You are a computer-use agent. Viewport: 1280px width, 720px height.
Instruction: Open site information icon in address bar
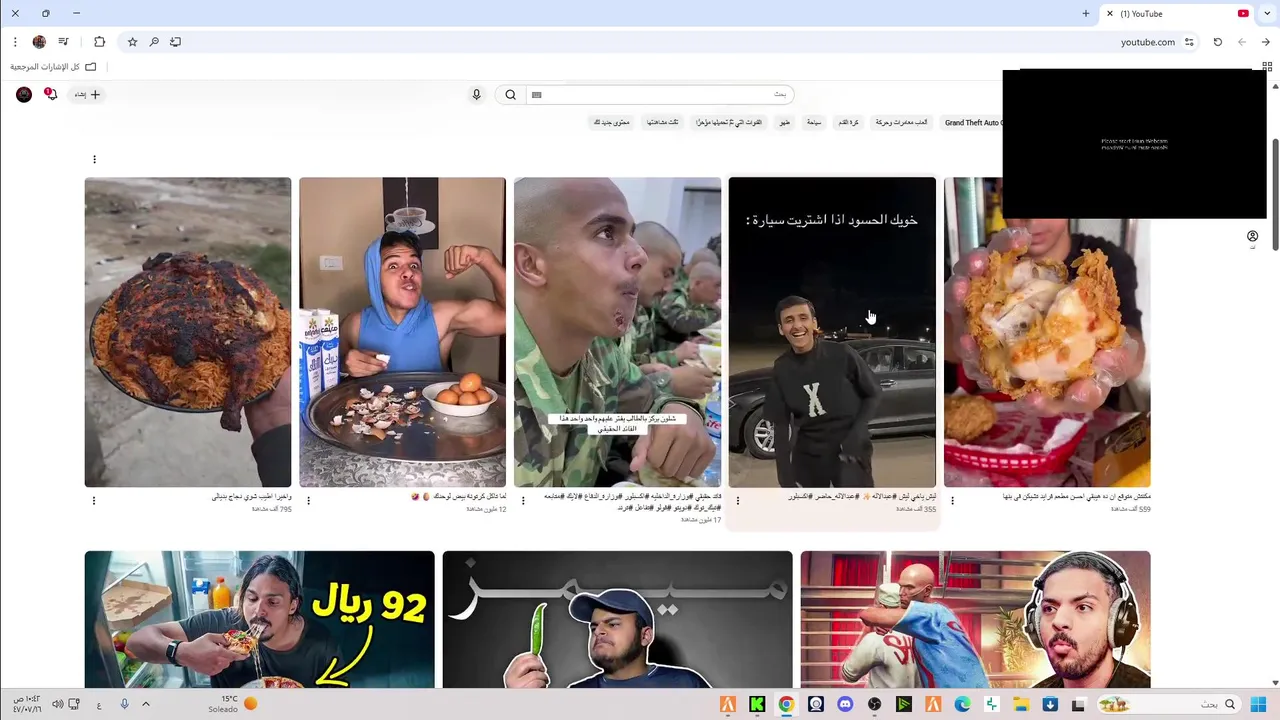(x=1189, y=42)
